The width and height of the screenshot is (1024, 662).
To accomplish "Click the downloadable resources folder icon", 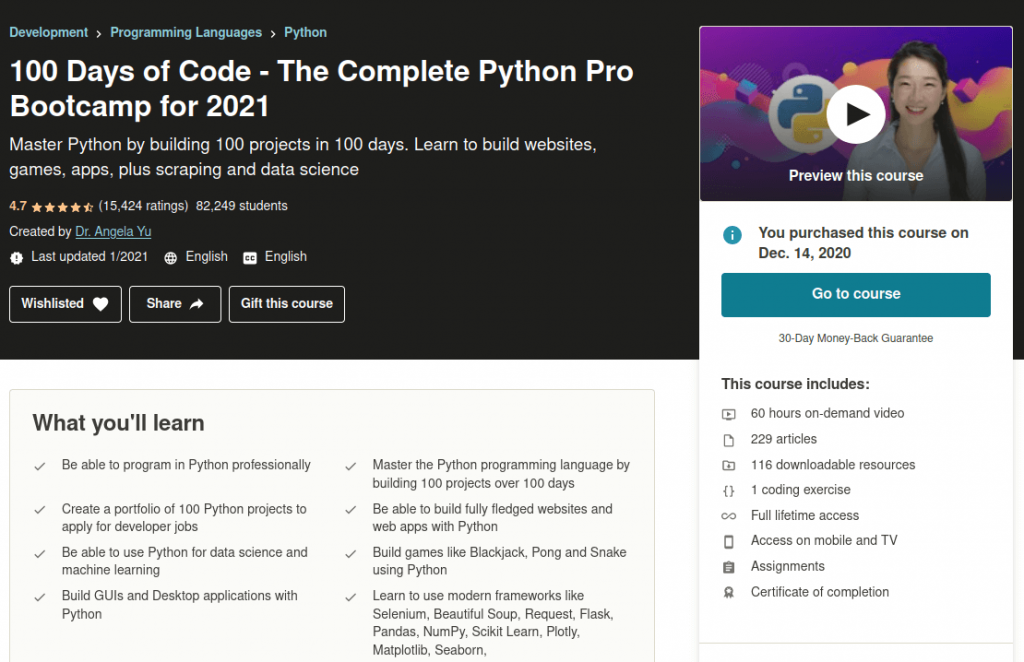I will [x=728, y=465].
